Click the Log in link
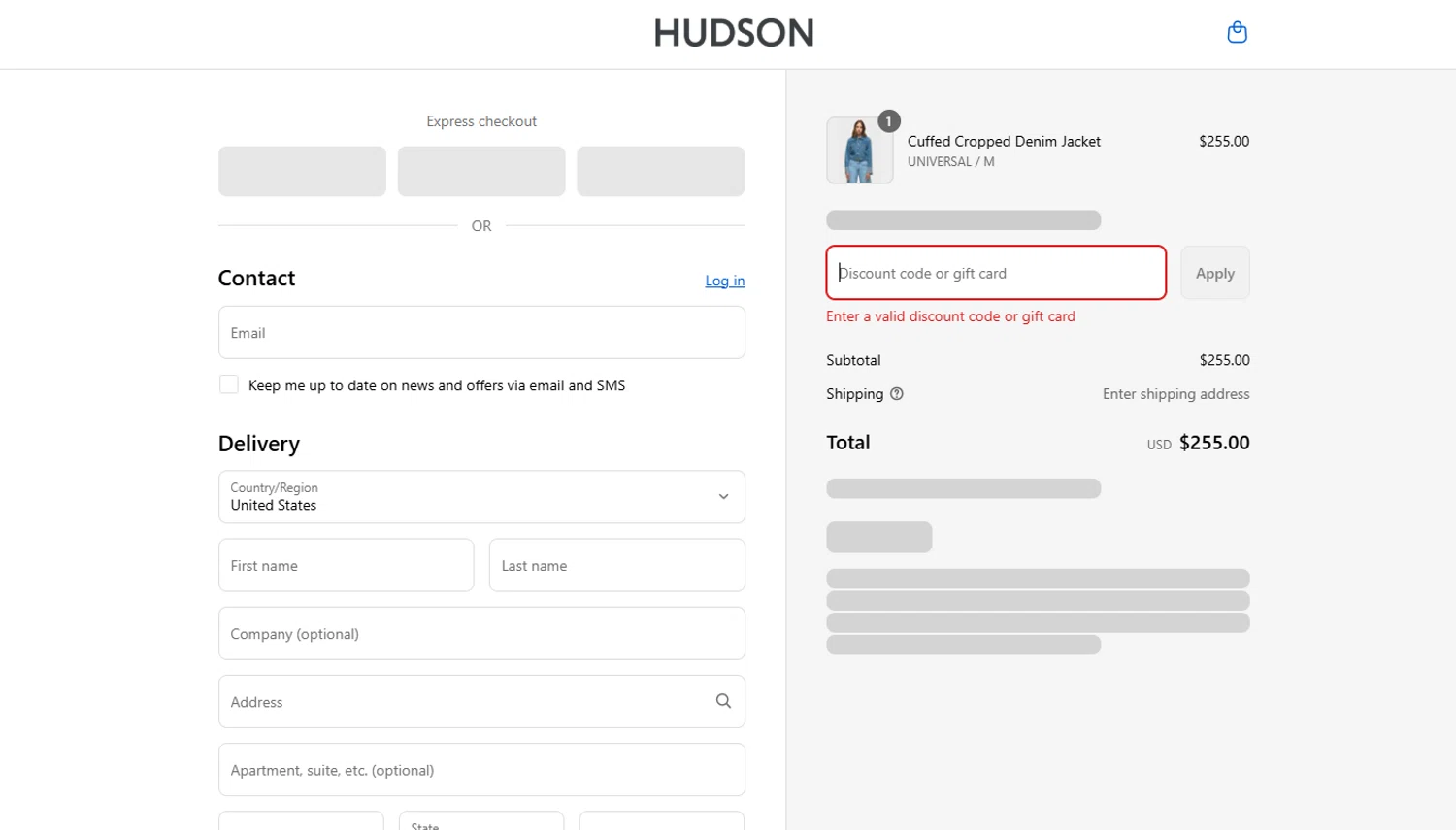The width and height of the screenshot is (1456, 830). tap(725, 281)
